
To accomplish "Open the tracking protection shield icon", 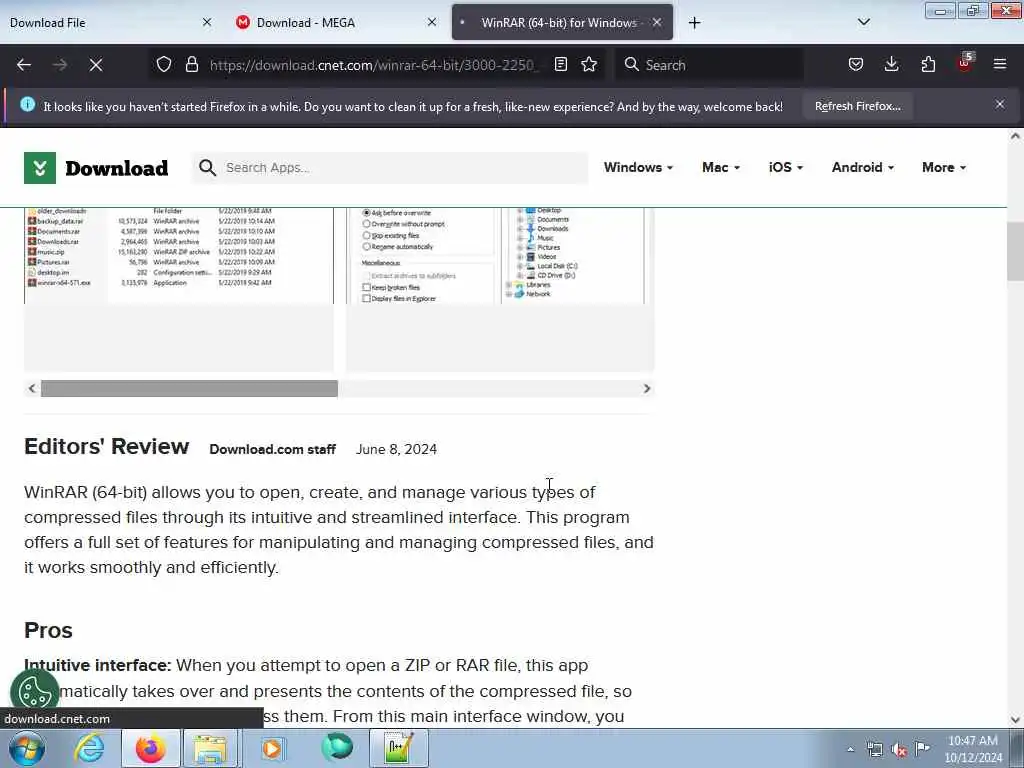I will click(164, 65).
